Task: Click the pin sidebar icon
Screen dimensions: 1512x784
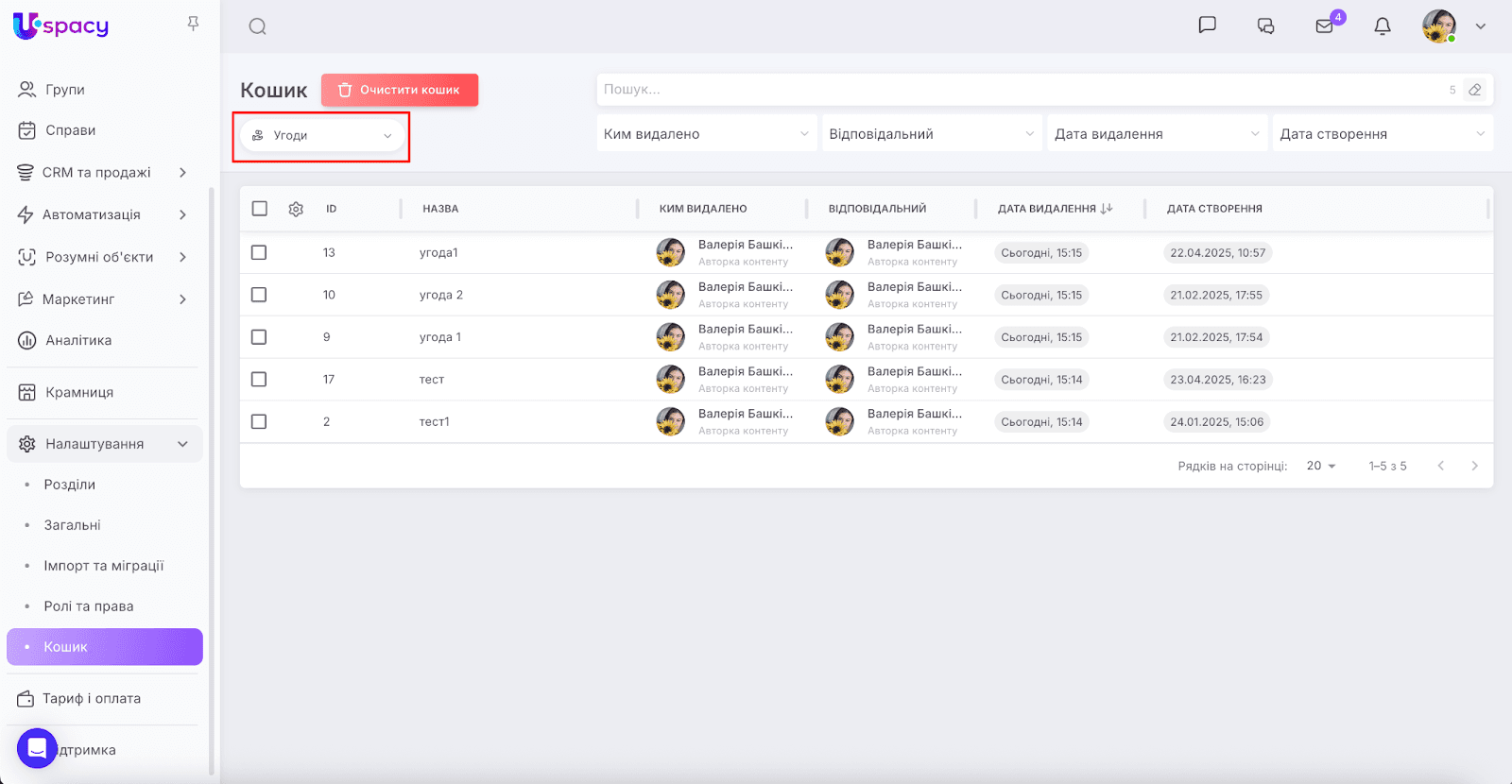Action: coord(193,24)
